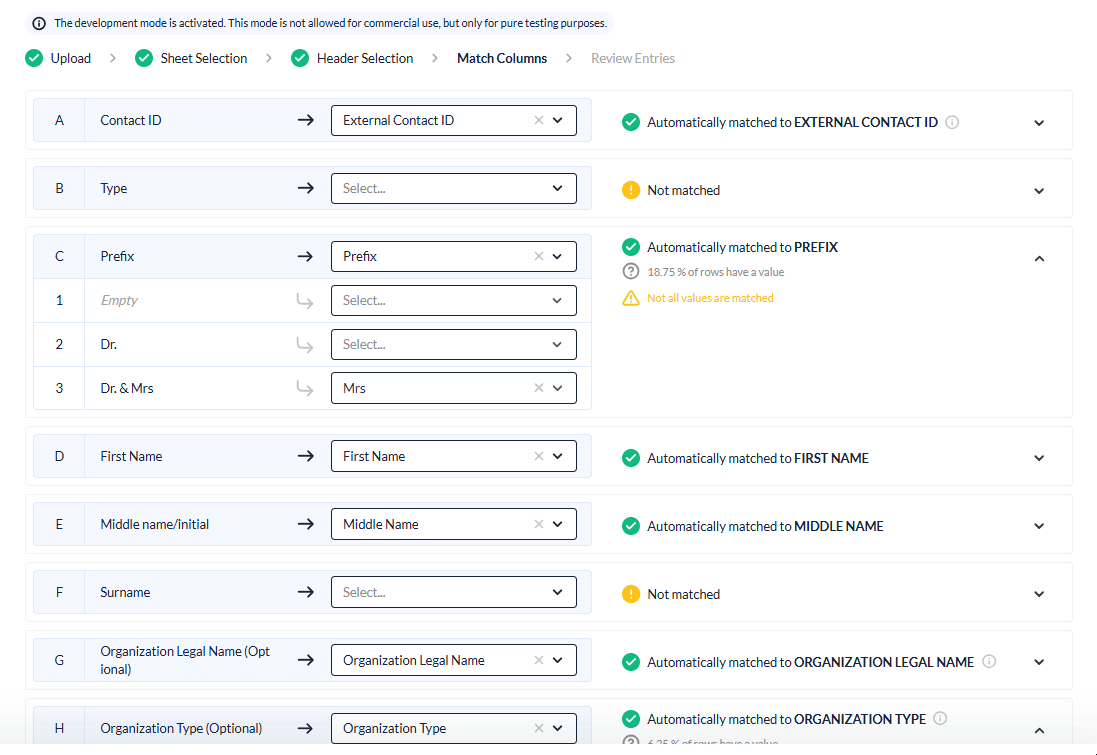Screen dimensions: 1097x755
Task: Click question mark icon near rows percentage
Action: point(630,272)
